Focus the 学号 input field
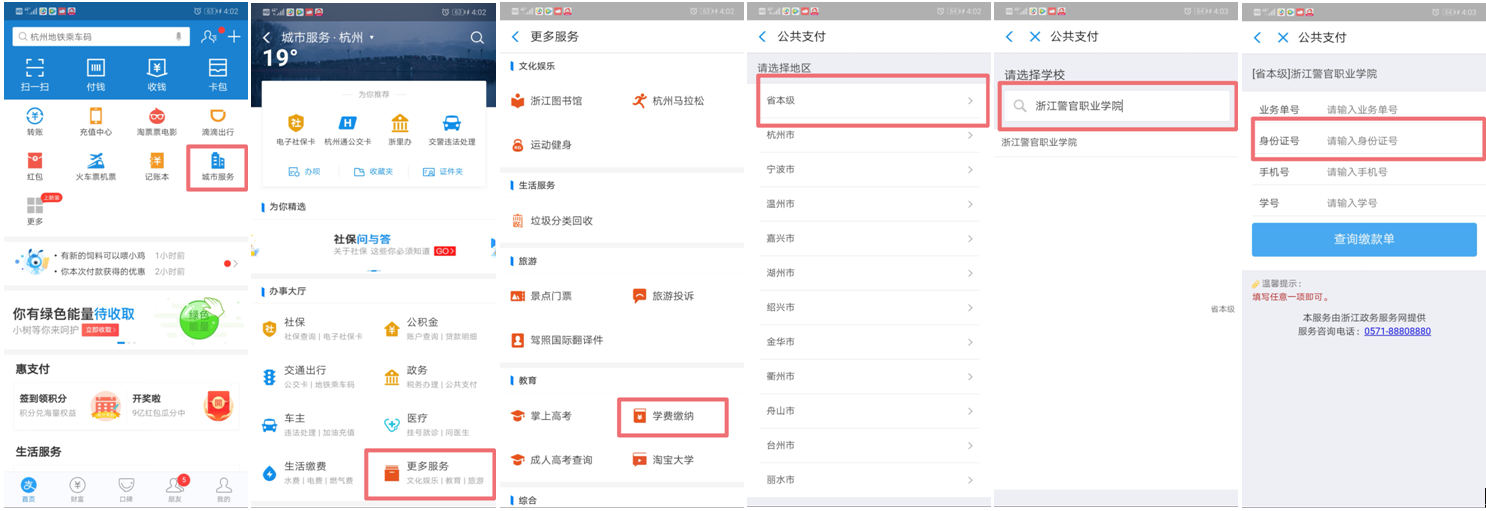Screen dimensions: 1486x511 (1364, 203)
